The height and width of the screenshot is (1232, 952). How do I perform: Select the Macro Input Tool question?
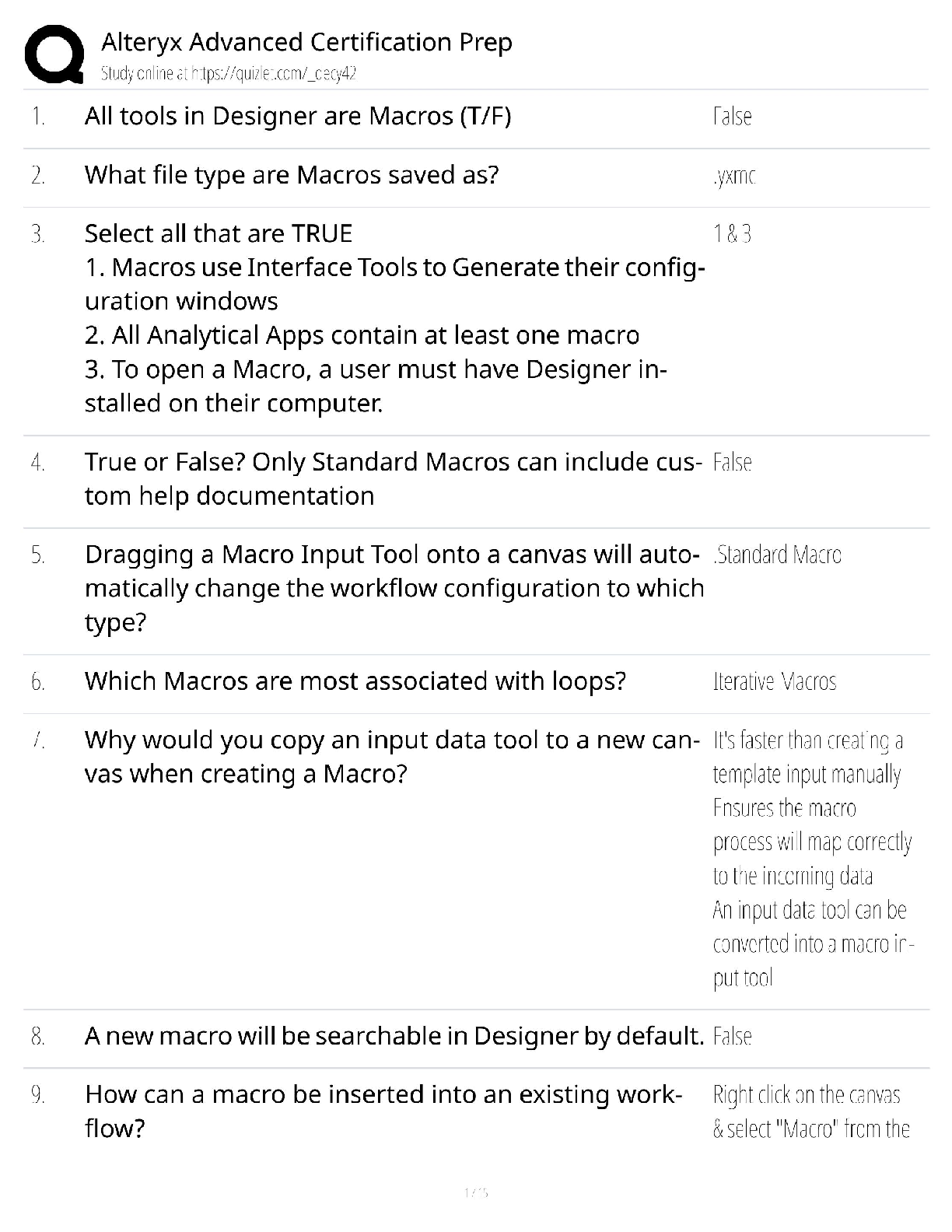393,588
